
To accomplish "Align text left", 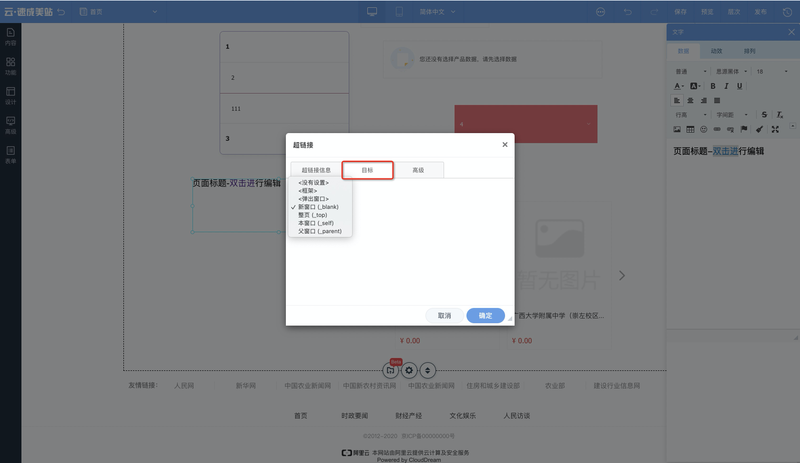I will 677,101.
